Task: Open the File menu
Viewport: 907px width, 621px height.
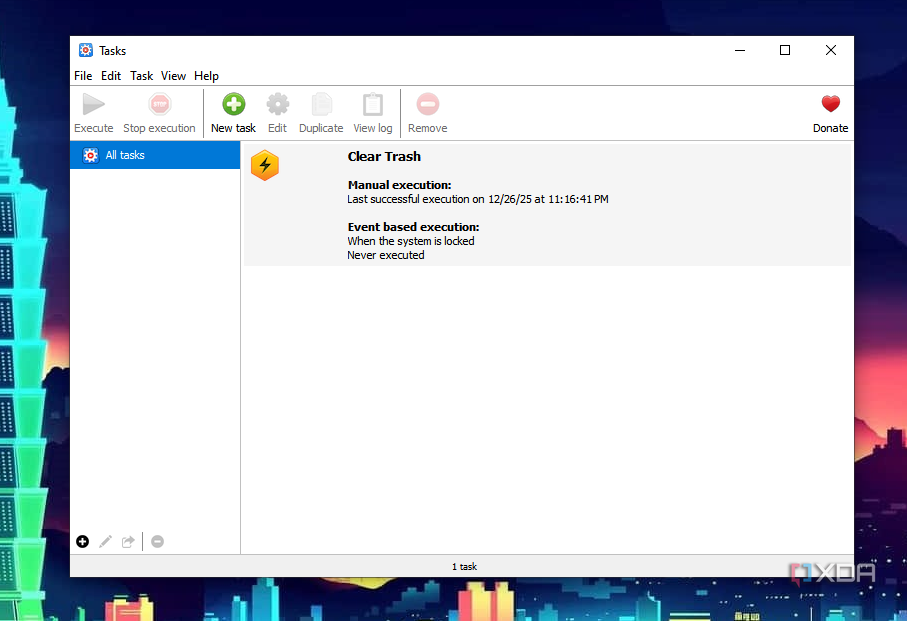Action: (83, 76)
